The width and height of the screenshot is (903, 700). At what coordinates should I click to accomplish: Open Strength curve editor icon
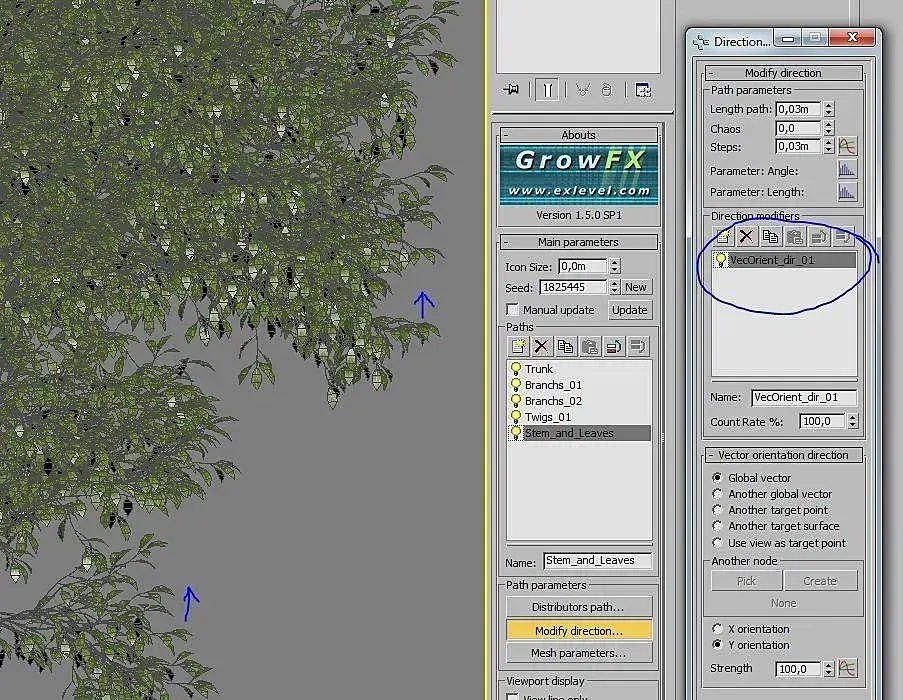tap(847, 668)
